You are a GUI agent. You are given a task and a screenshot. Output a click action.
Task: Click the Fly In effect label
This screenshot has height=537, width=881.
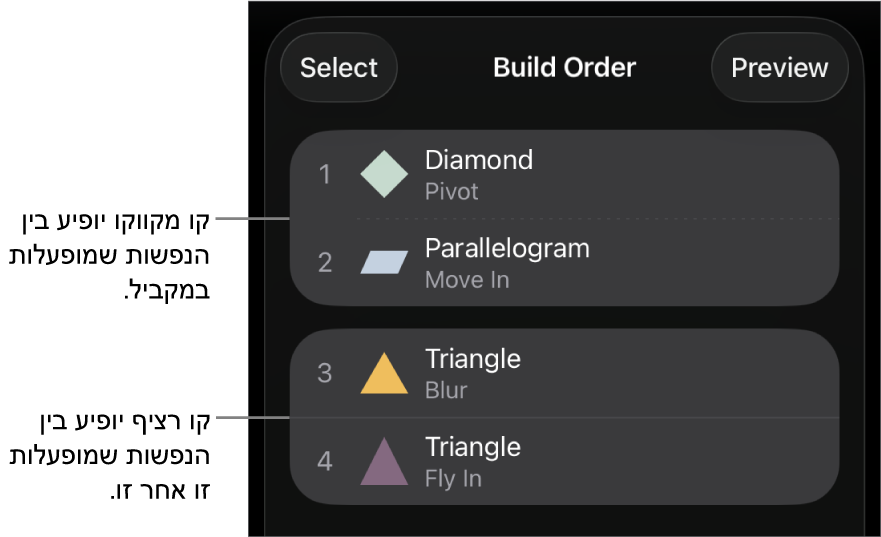452,479
